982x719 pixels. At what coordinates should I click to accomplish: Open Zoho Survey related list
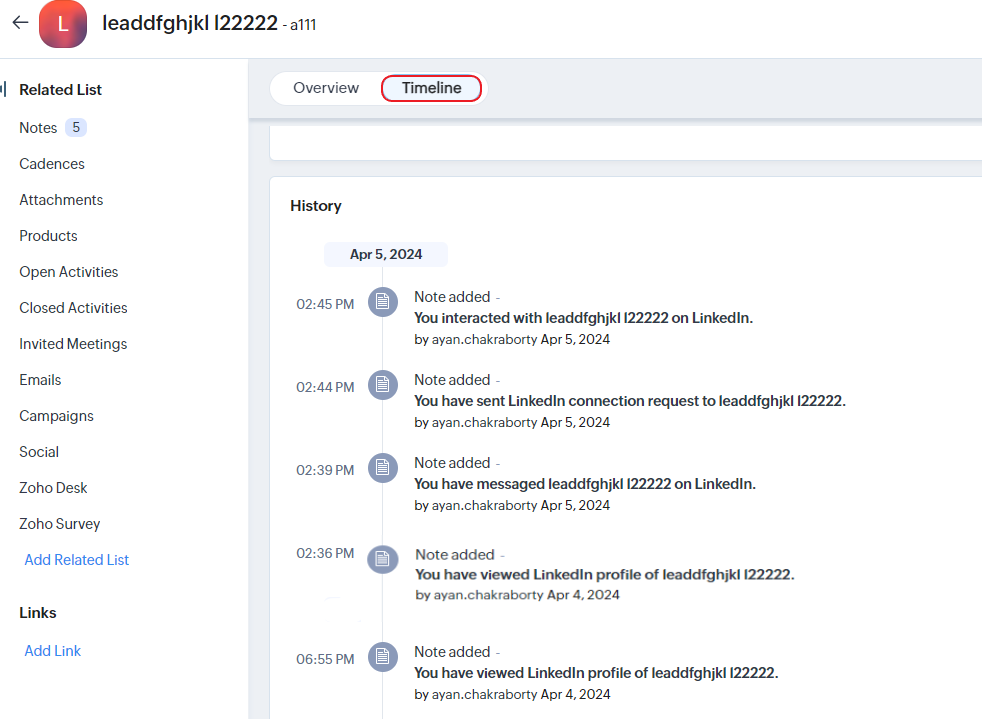click(59, 524)
